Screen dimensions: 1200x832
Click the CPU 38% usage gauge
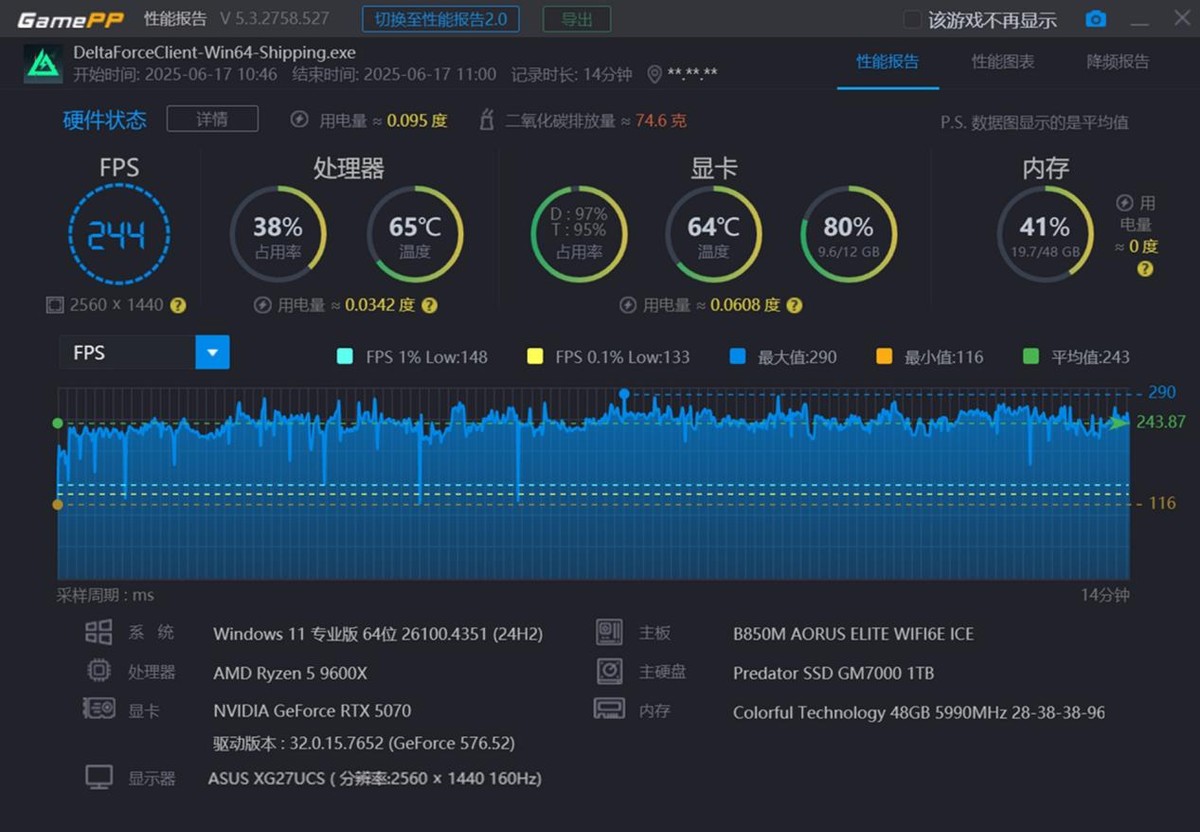[x=278, y=235]
